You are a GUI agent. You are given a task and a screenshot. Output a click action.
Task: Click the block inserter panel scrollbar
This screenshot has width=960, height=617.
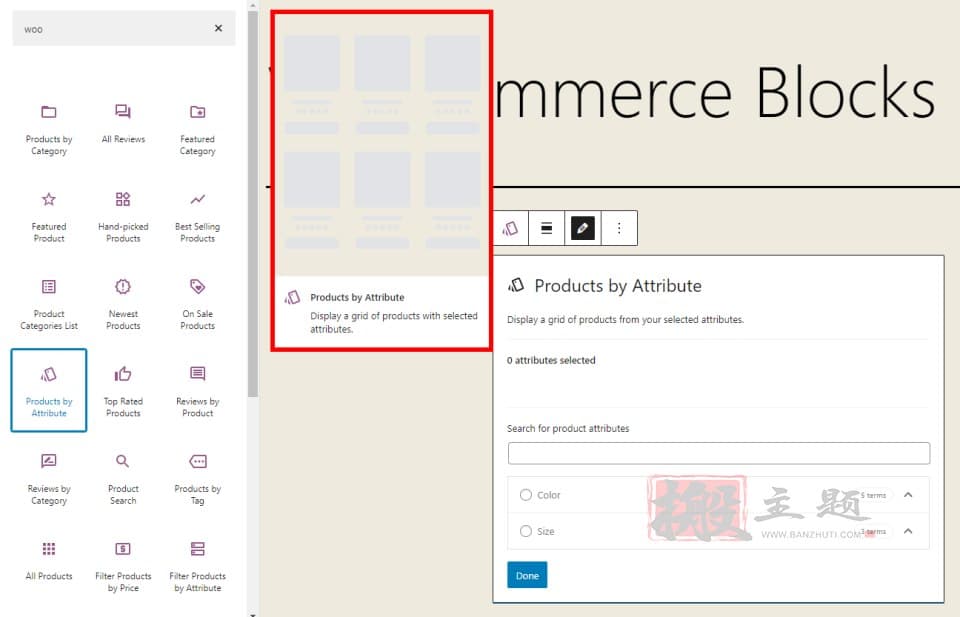(x=253, y=204)
